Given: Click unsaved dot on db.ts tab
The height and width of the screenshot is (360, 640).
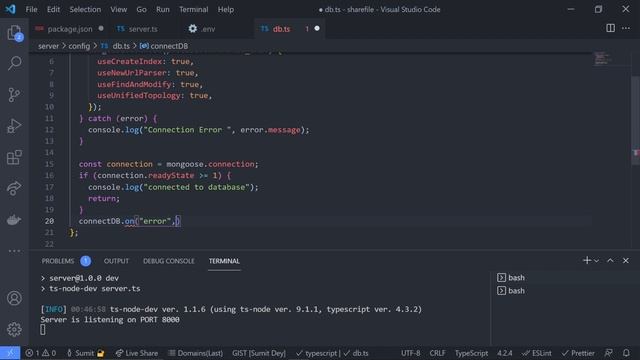Looking at the screenshot, I should (x=317, y=28).
